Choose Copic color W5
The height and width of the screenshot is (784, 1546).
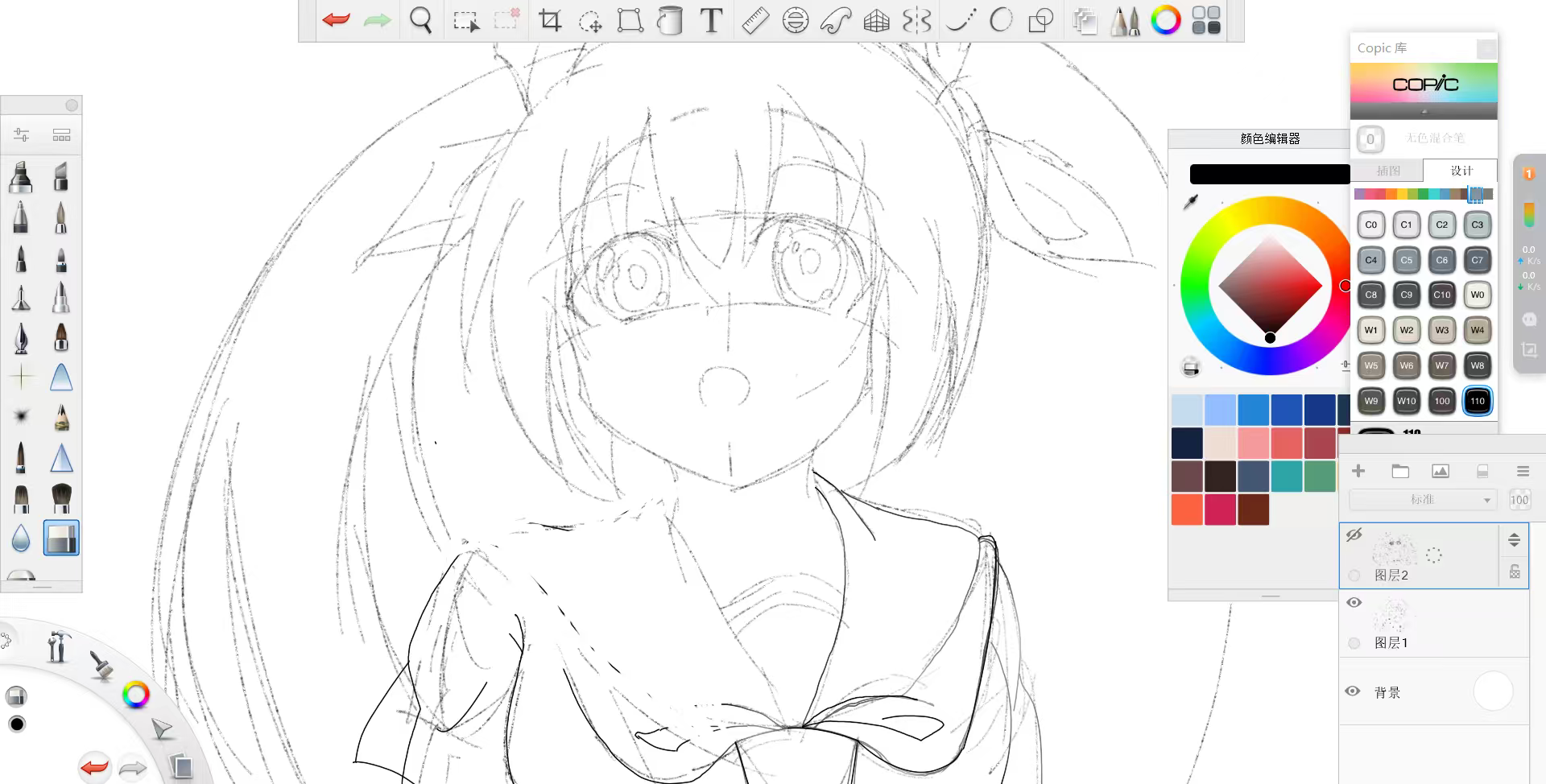coord(1370,365)
